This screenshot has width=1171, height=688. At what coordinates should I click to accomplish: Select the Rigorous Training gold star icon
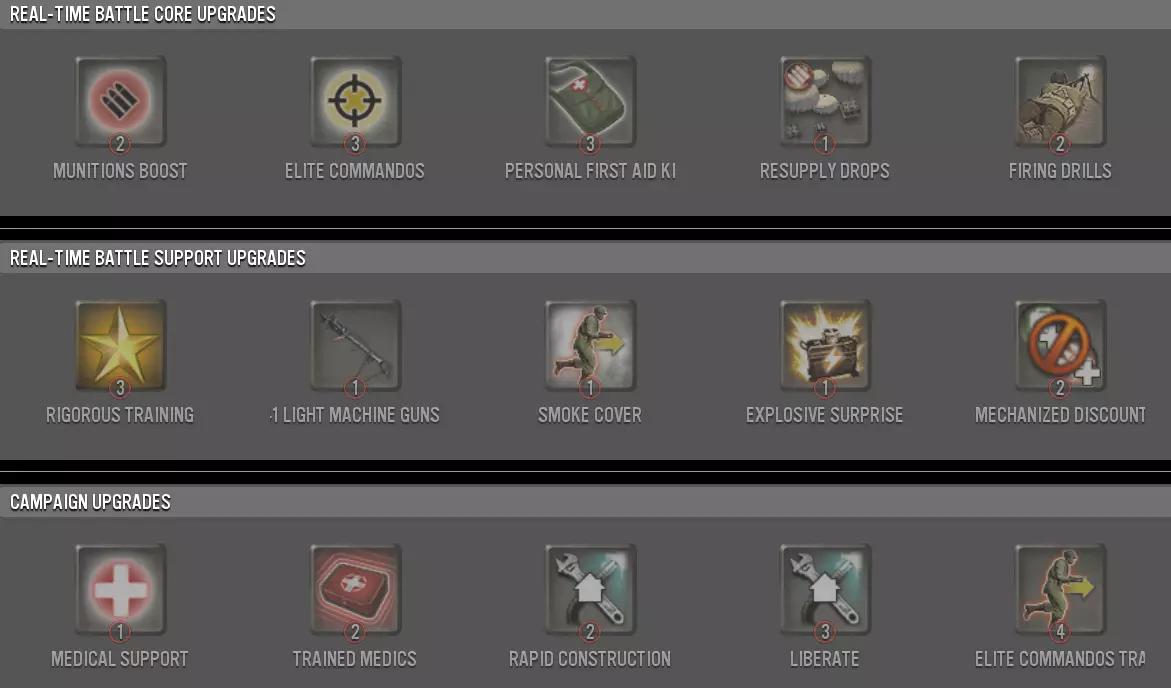(120, 346)
